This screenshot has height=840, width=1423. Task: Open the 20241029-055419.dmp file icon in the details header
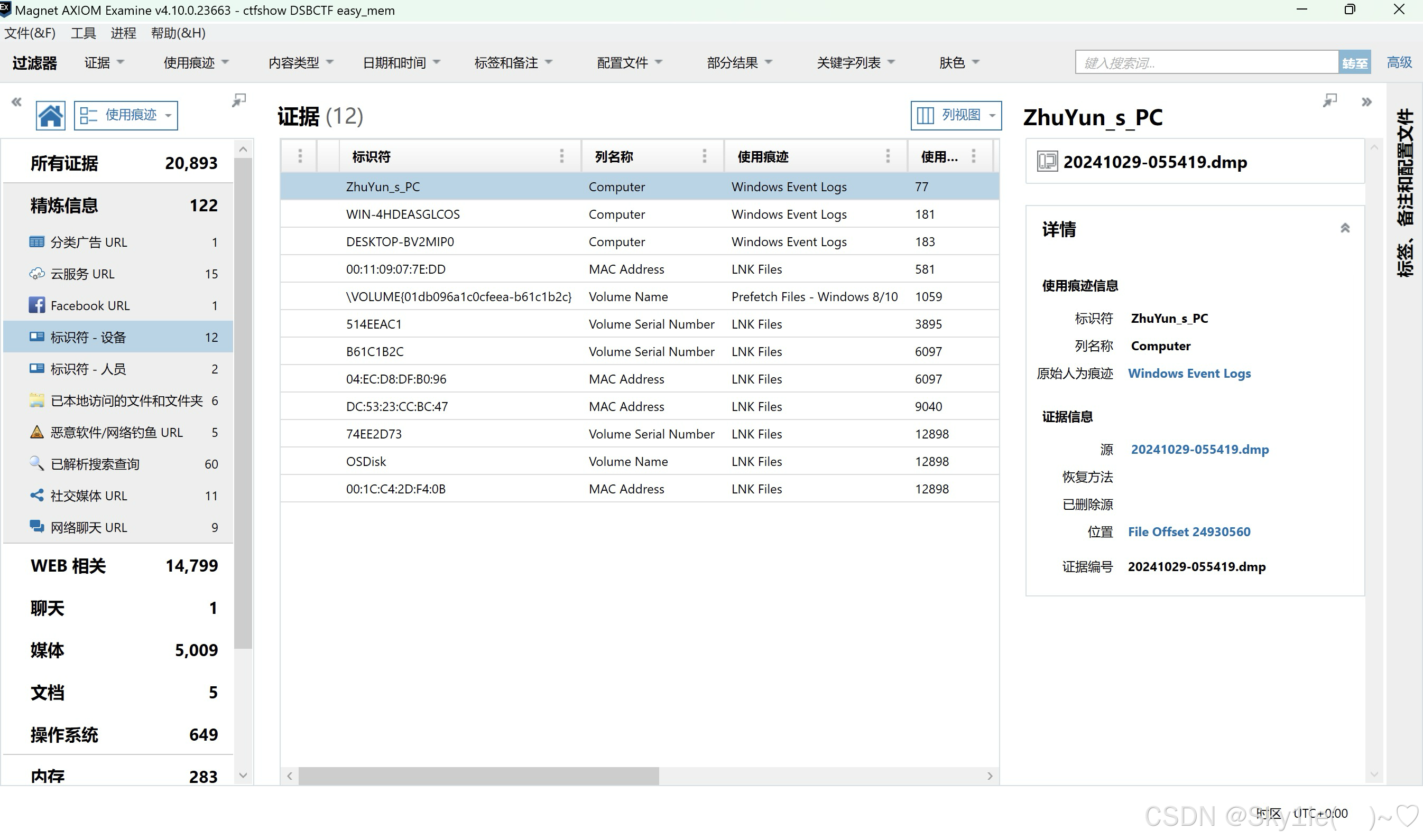pos(1047,162)
